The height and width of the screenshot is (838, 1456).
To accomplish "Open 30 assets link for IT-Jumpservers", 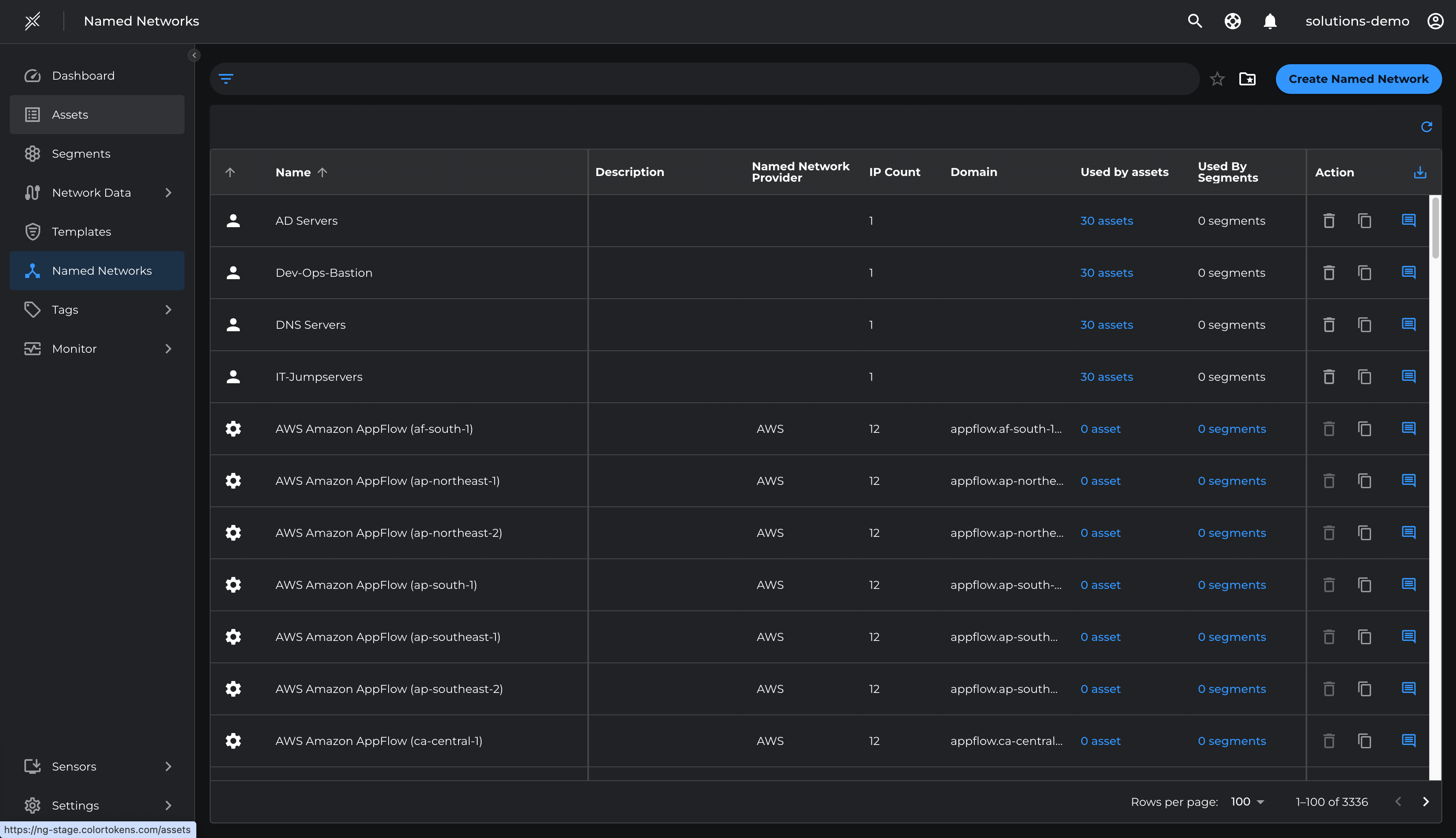I will pyautogui.click(x=1106, y=377).
